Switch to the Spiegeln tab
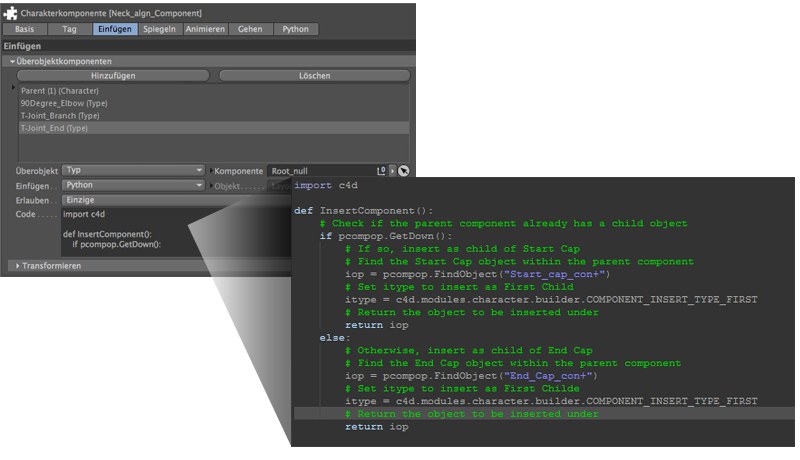Screen dimensions: 800x460 coord(159,29)
